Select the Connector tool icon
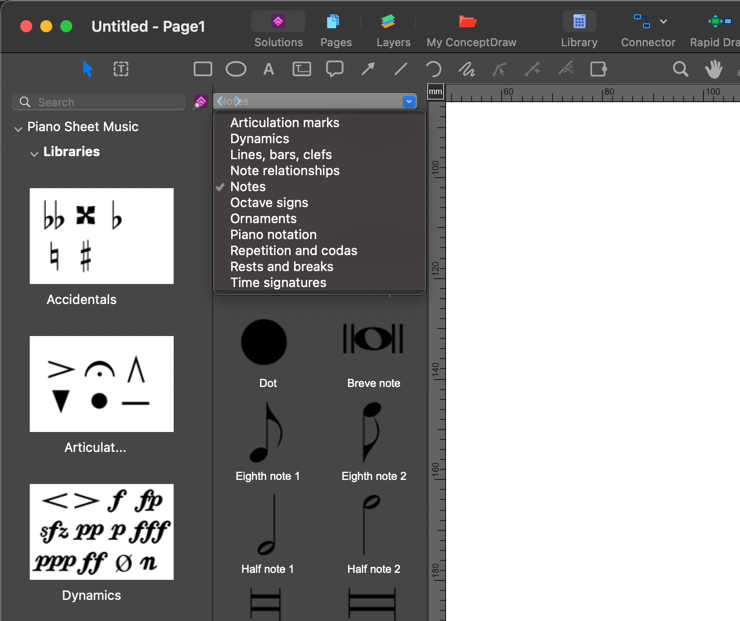This screenshot has width=740, height=621. (641, 21)
